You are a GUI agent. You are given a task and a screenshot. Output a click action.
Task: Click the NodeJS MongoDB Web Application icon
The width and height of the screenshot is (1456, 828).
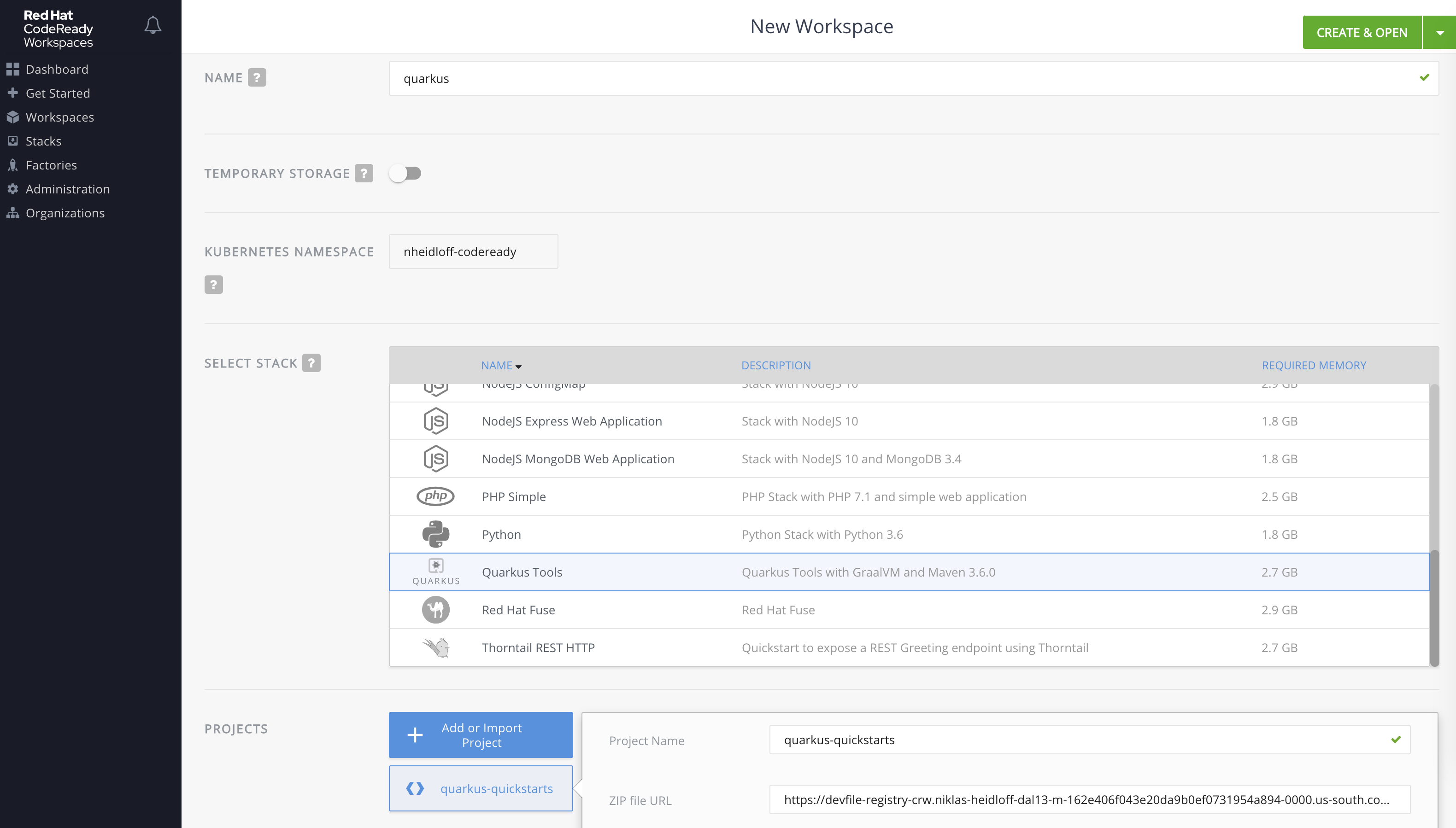[x=436, y=458]
